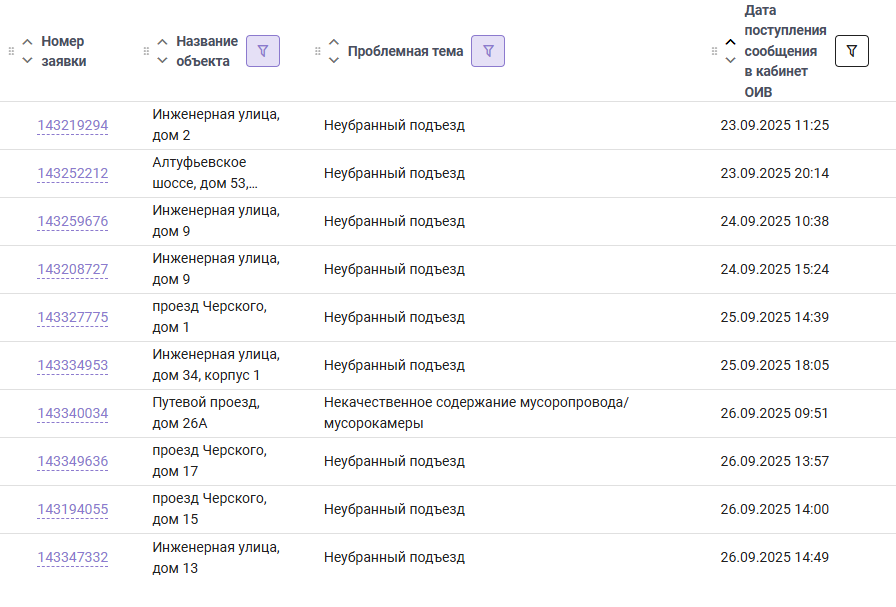Open request 143252212
Viewport: 896px width, 607px height.
(73, 173)
